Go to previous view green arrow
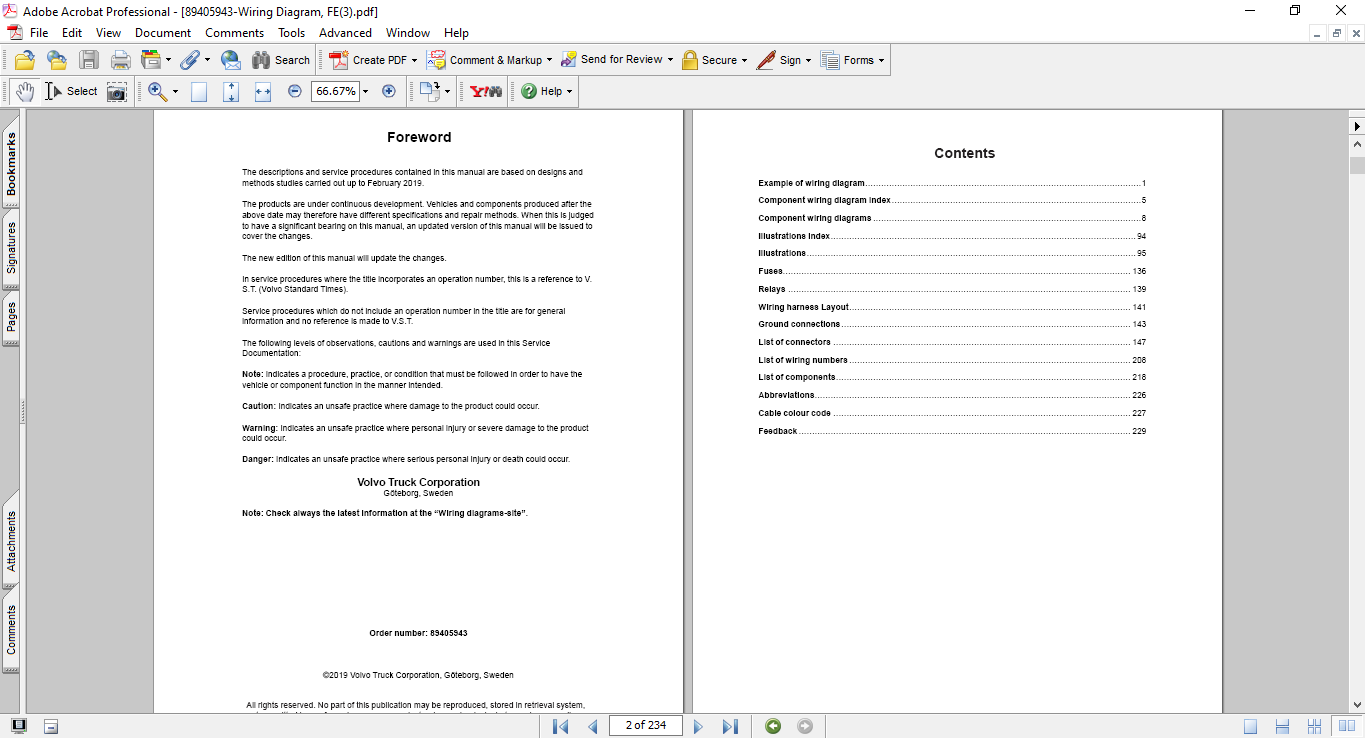 coord(773,726)
